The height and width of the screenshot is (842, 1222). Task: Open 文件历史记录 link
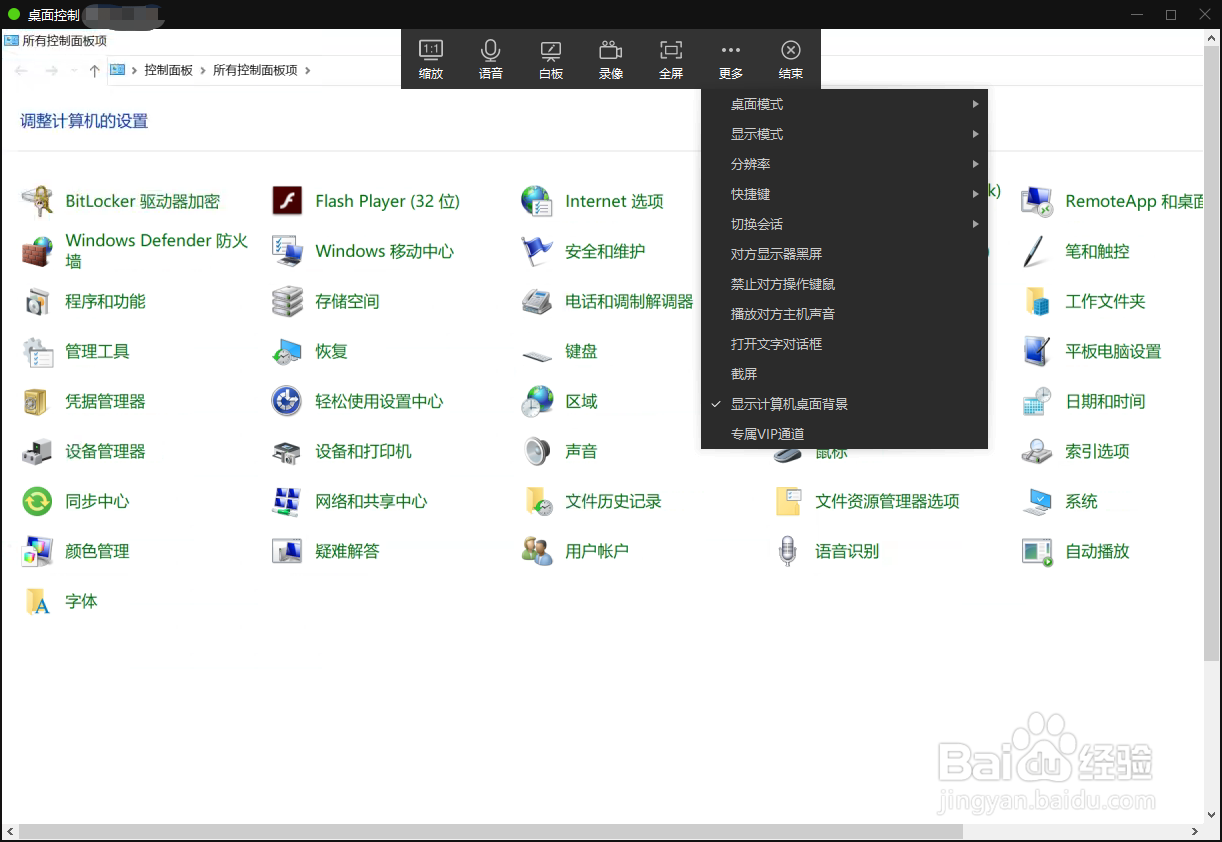tap(613, 501)
